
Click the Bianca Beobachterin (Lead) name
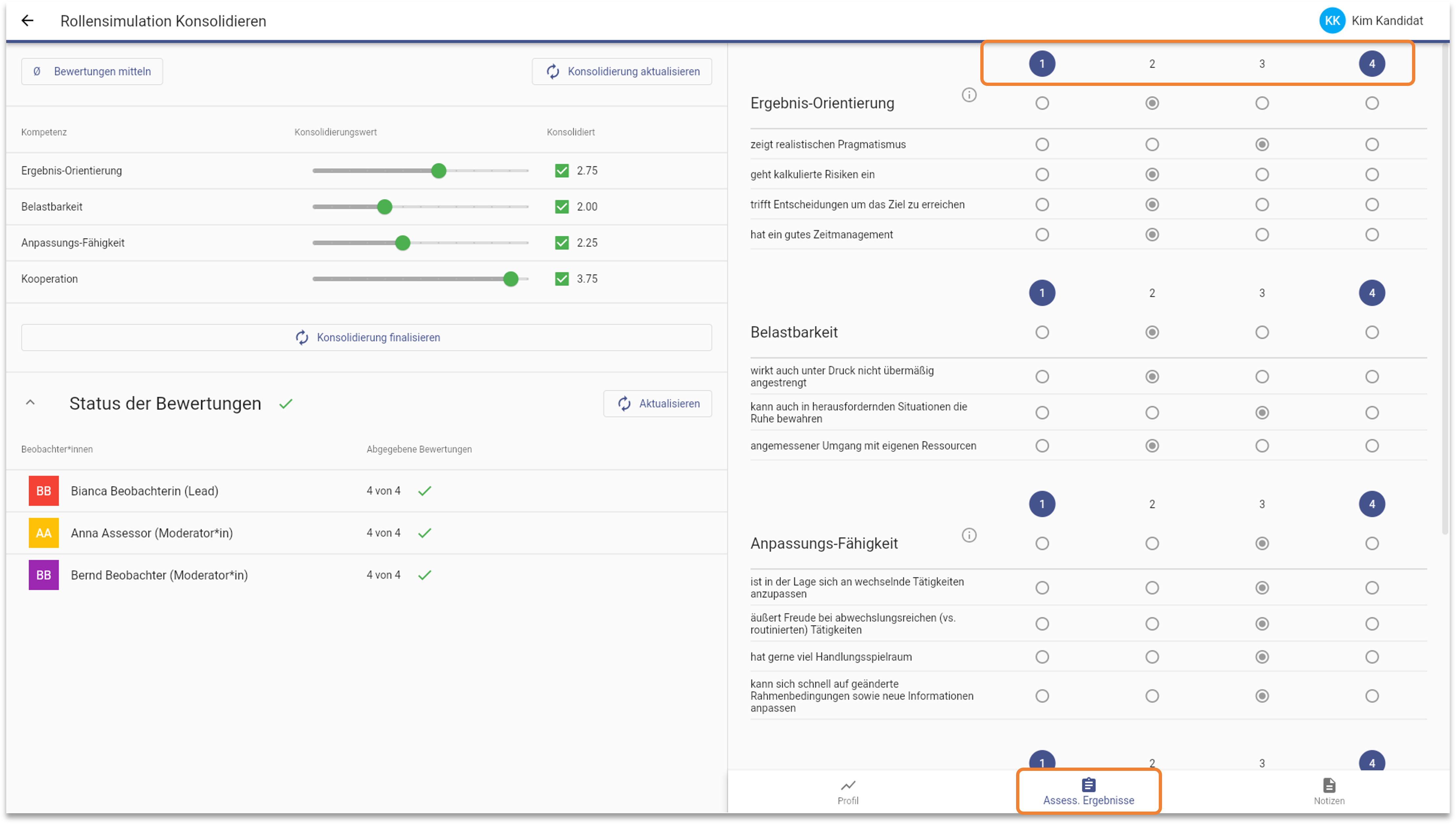[x=144, y=491]
